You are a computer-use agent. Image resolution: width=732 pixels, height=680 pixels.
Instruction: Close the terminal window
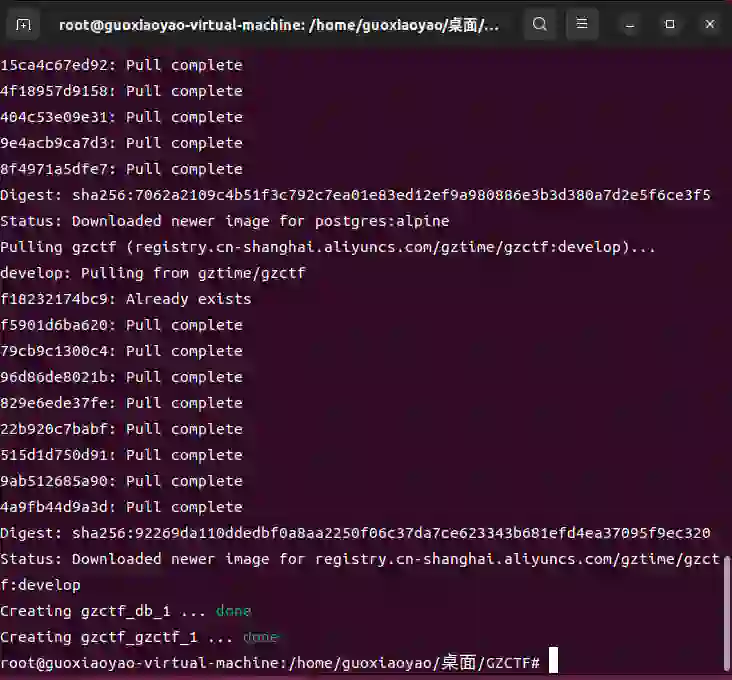coord(710,24)
